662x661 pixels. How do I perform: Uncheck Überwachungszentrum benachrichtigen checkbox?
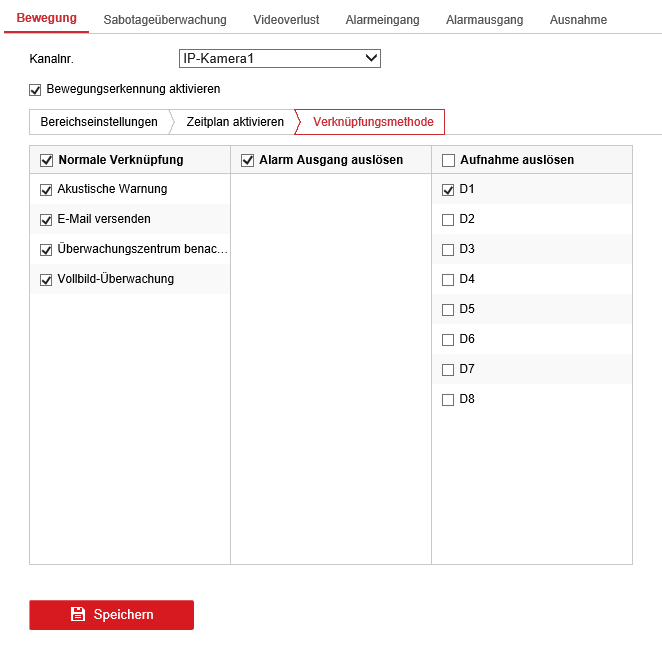point(46,250)
